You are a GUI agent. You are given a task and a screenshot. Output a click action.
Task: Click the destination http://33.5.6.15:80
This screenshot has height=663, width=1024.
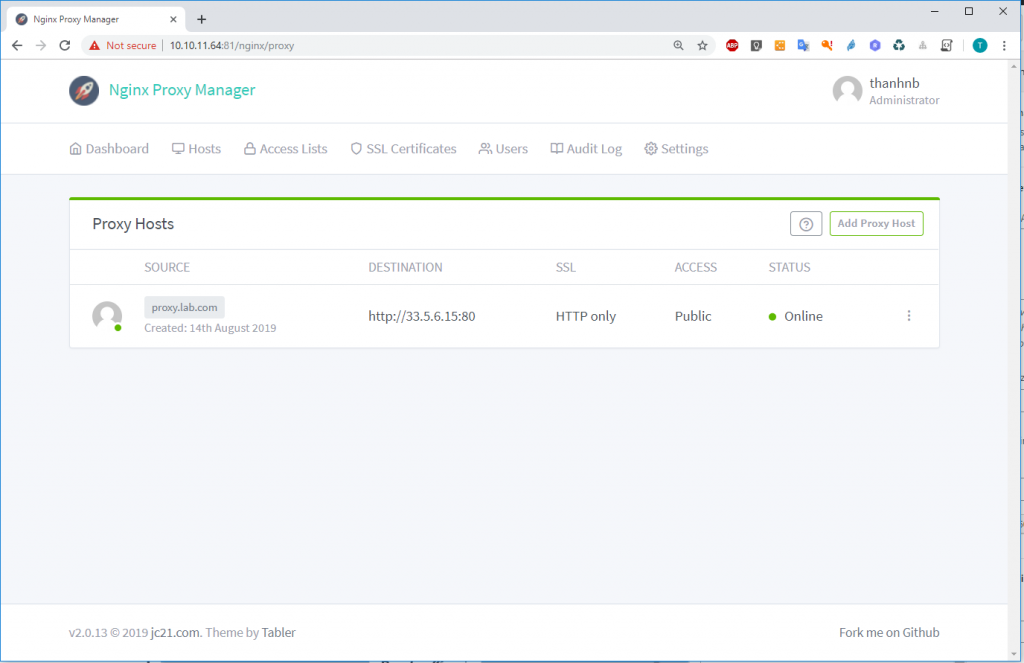(x=421, y=316)
